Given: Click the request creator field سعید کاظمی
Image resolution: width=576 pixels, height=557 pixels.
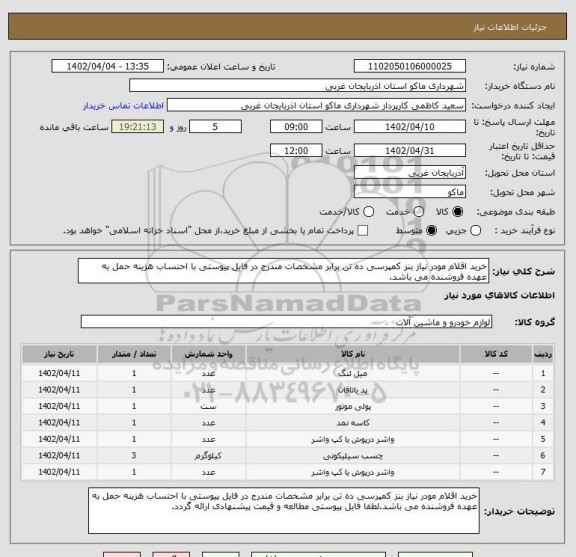Looking at the screenshot, I should 316,105.
